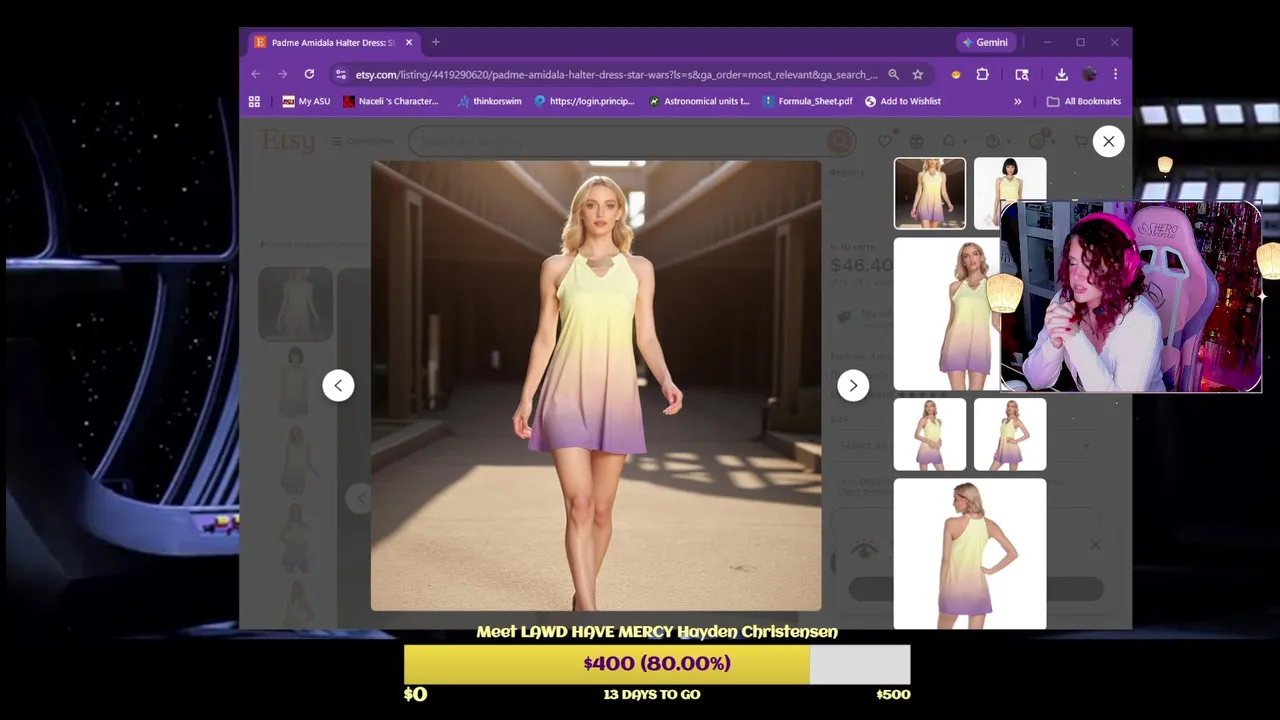Open the apps grid icon in bookmarks bar

tap(254, 101)
